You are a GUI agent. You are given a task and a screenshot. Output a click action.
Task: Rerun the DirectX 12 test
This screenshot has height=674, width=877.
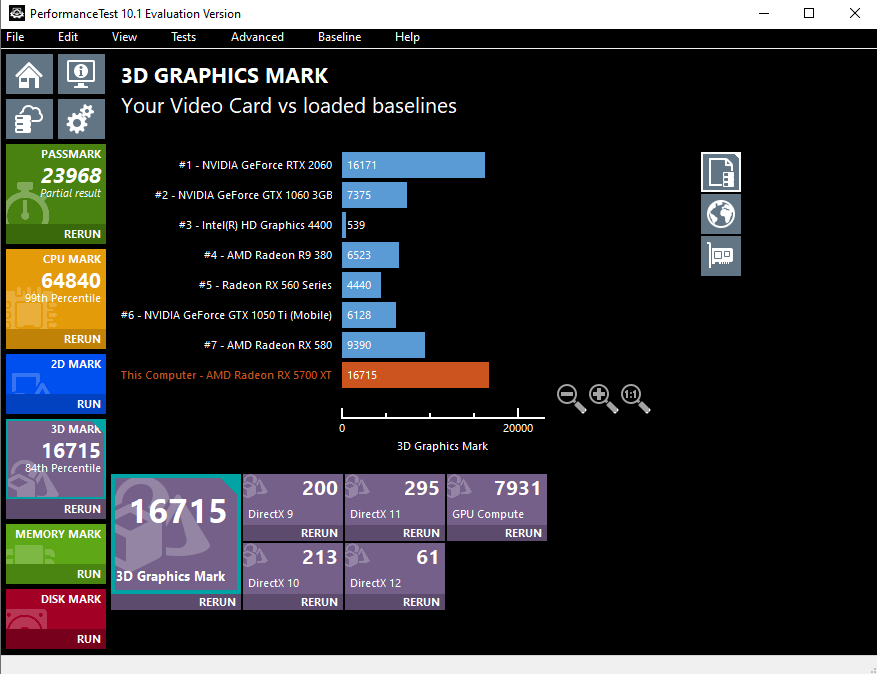(x=421, y=602)
